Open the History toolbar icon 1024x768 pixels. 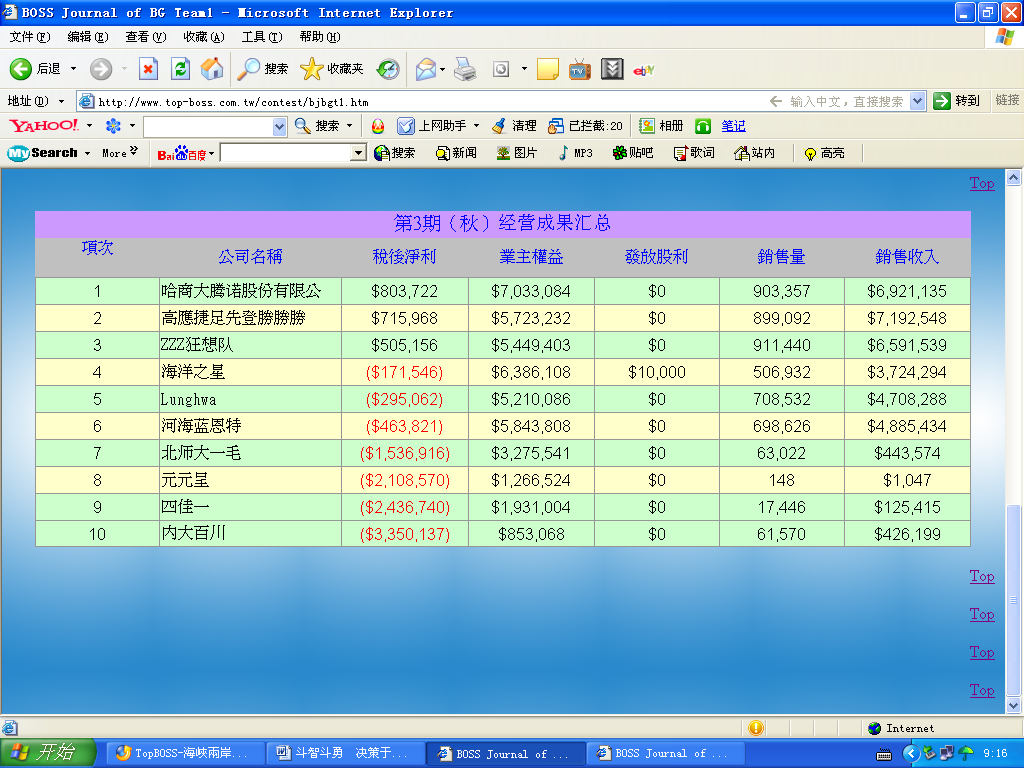point(388,69)
